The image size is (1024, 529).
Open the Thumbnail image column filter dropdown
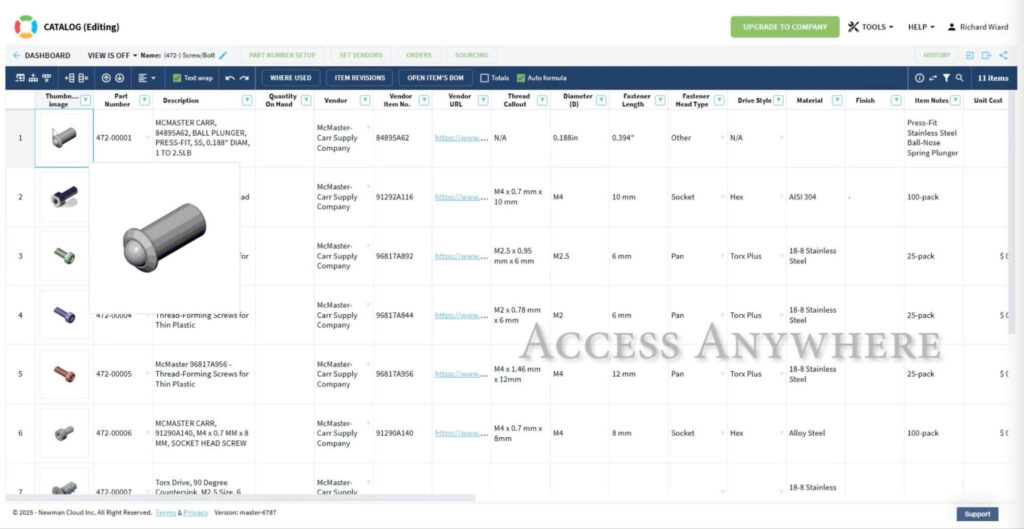(x=86, y=101)
